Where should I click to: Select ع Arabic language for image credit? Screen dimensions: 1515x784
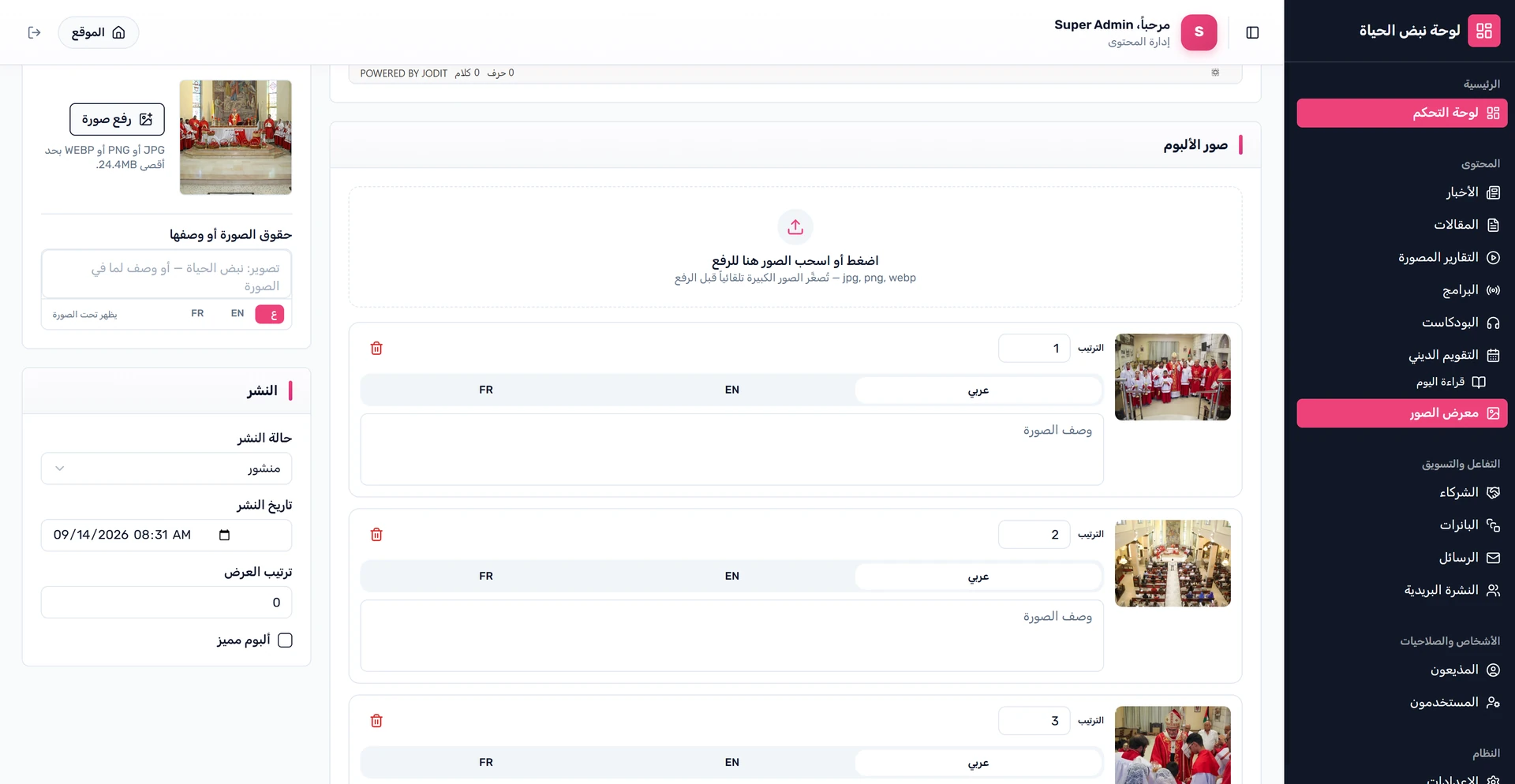(270, 314)
